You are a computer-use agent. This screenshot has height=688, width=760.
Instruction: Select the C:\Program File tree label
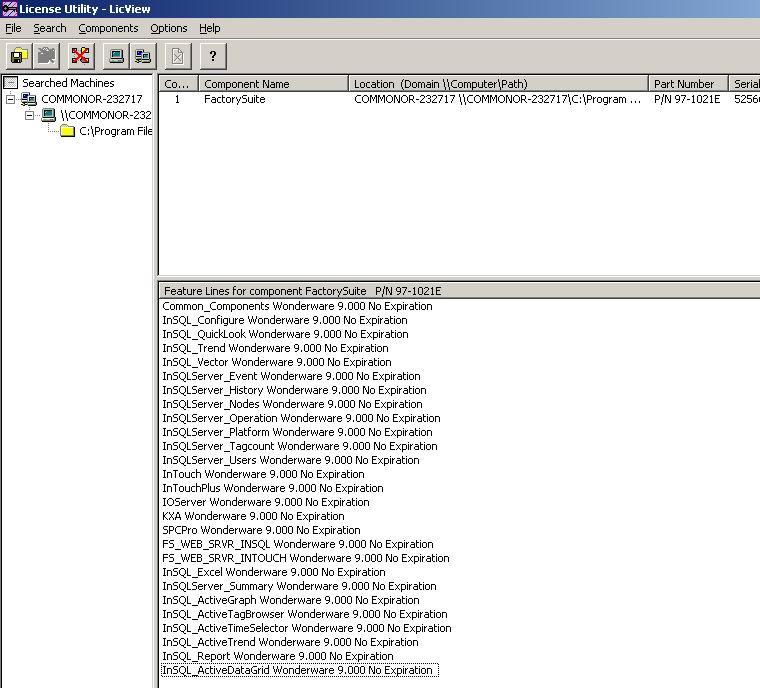pos(115,131)
